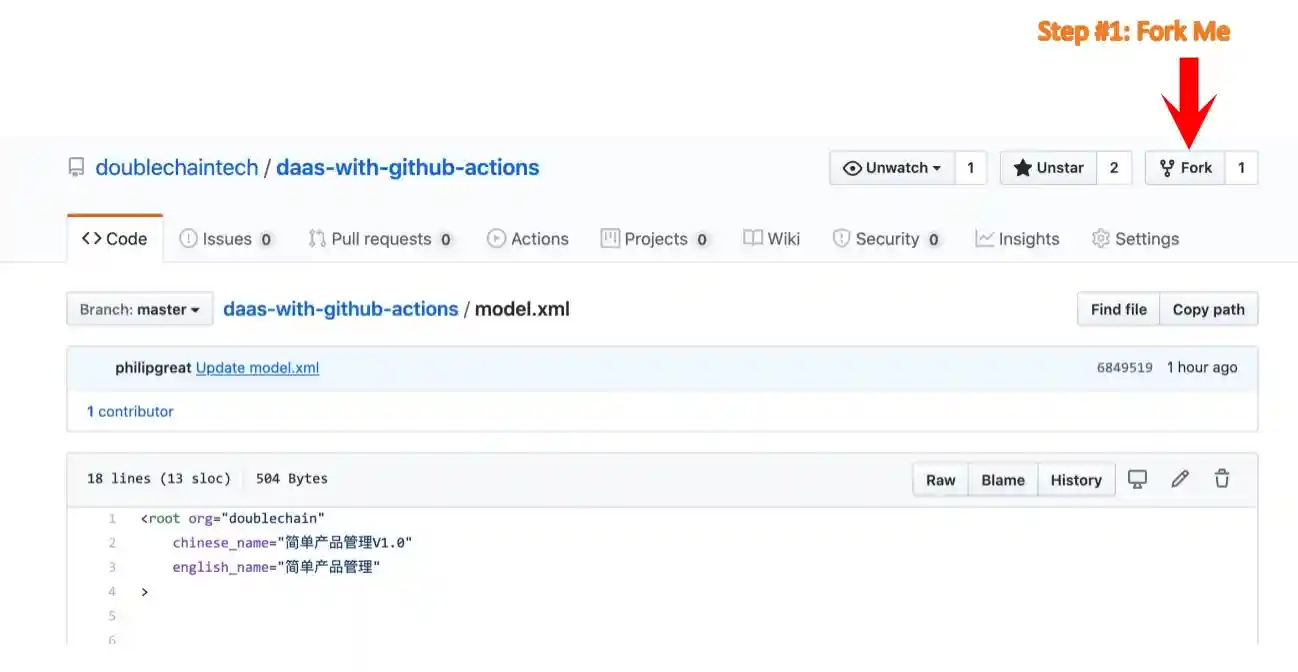Open the Pull requests tab
Image resolution: width=1298 pixels, height=672 pixels.
[x=380, y=239]
